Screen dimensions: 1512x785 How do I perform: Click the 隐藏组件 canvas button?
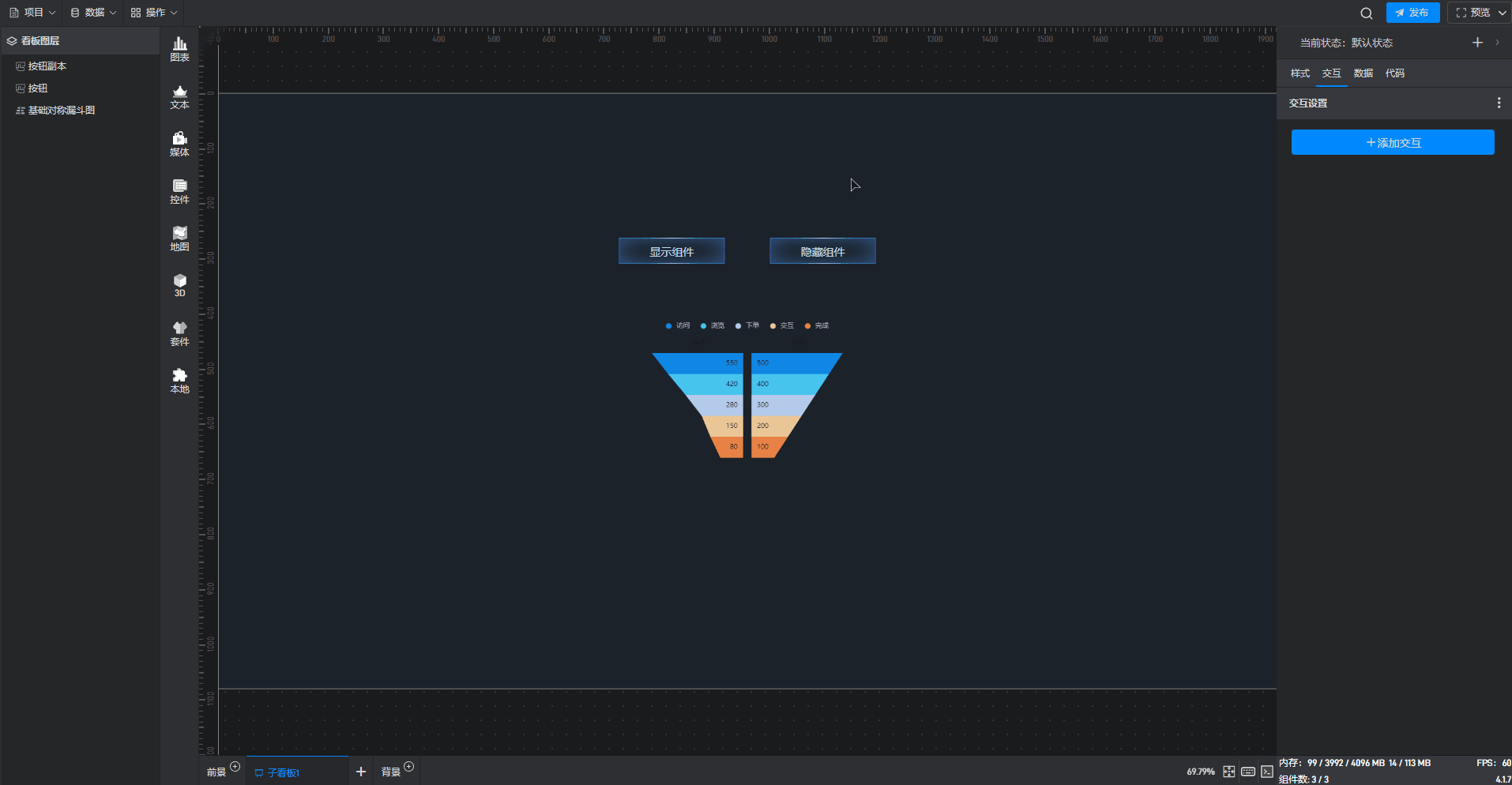[822, 251]
